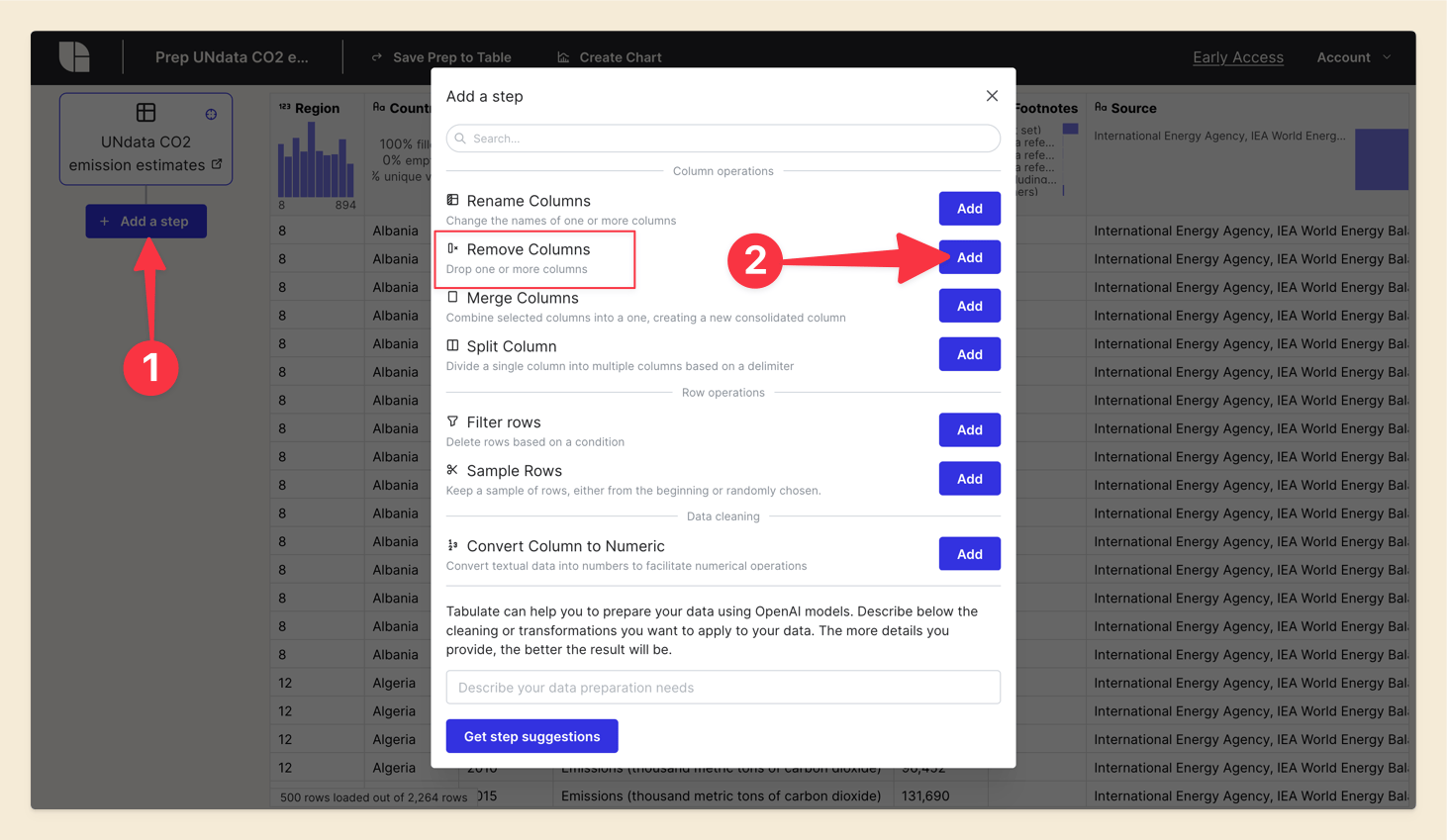Image resolution: width=1447 pixels, height=840 pixels.
Task: Click Create Chart in the top bar
Action: coord(610,57)
